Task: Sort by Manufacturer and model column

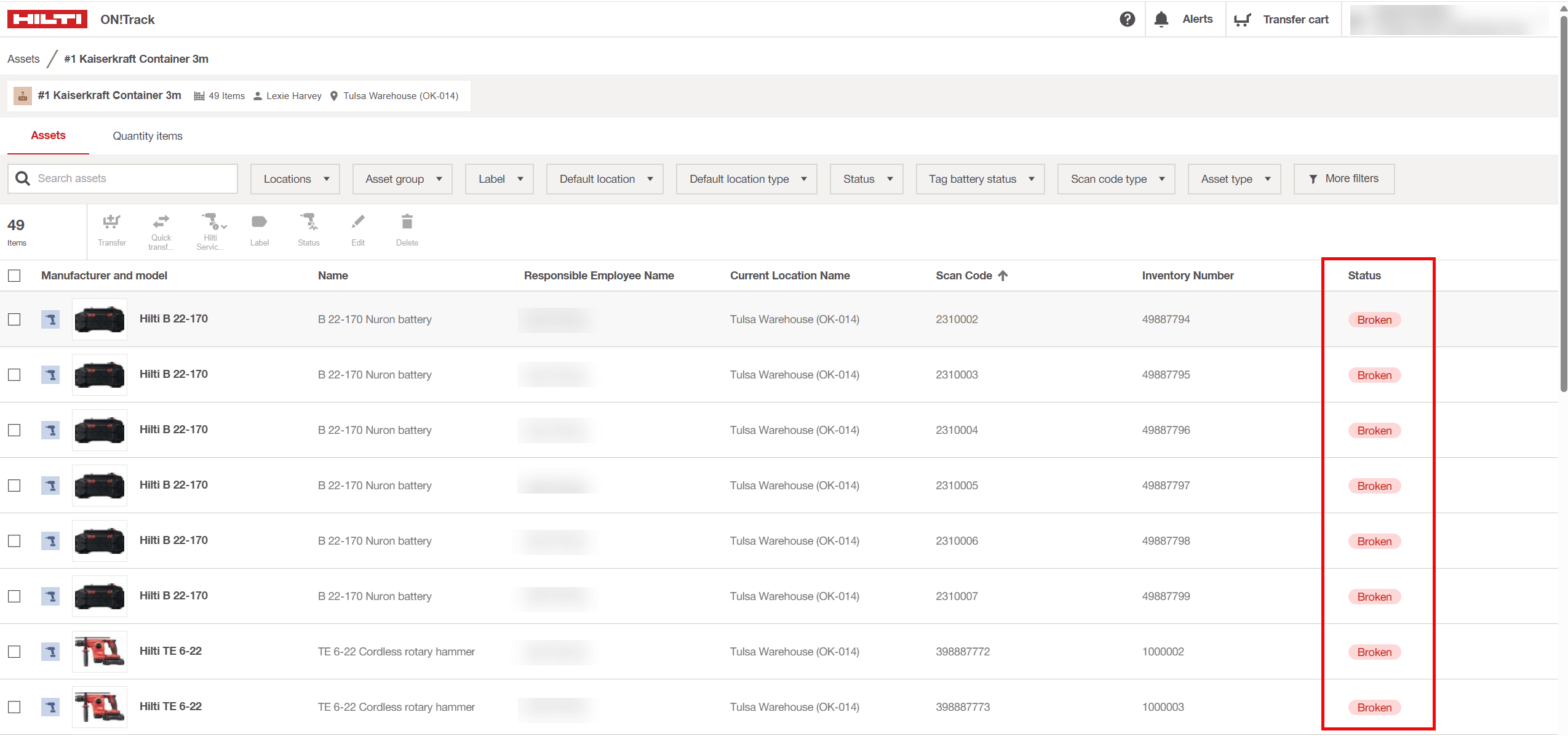Action: coord(104,276)
